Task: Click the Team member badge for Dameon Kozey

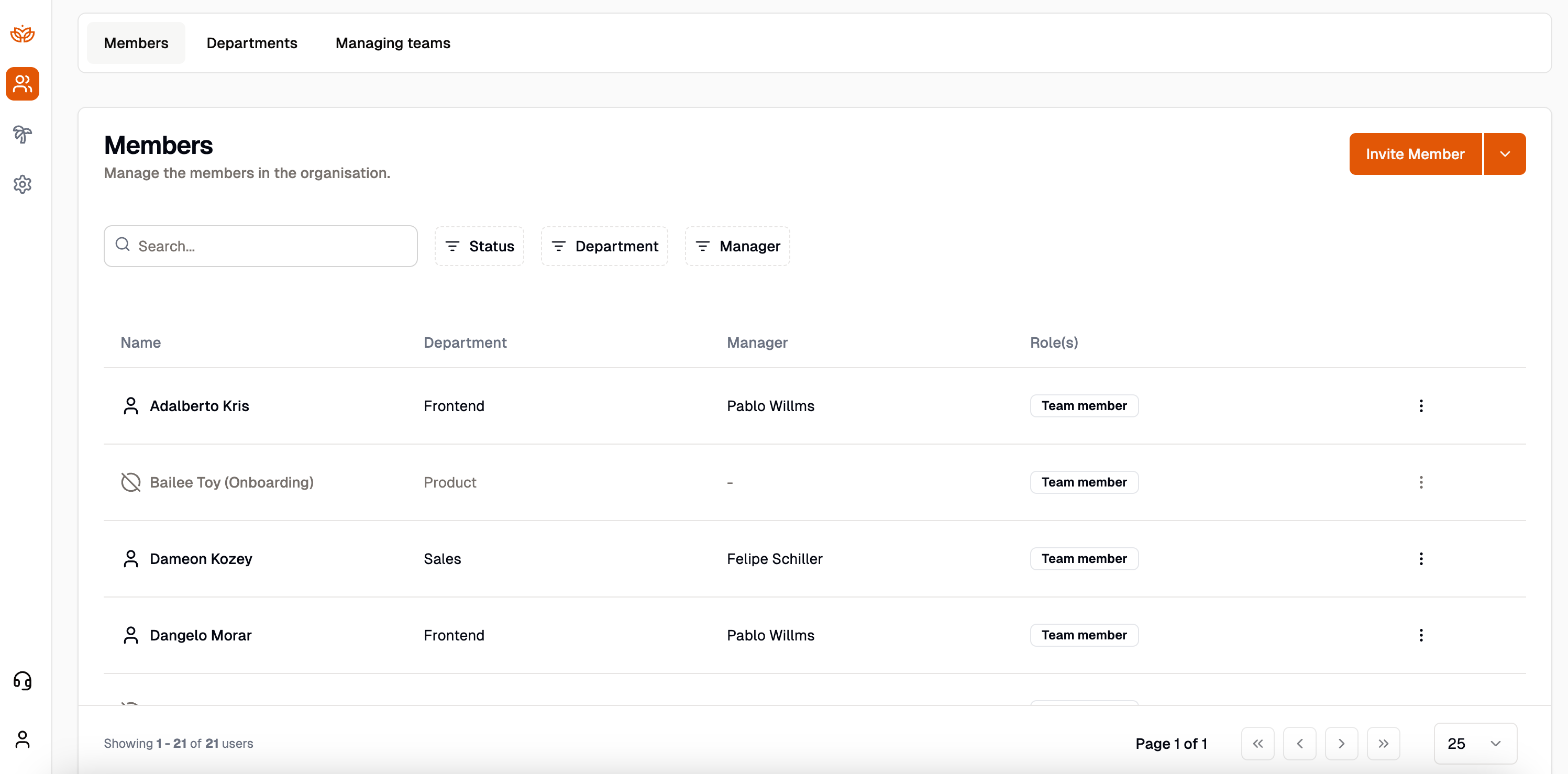Action: [x=1084, y=559]
